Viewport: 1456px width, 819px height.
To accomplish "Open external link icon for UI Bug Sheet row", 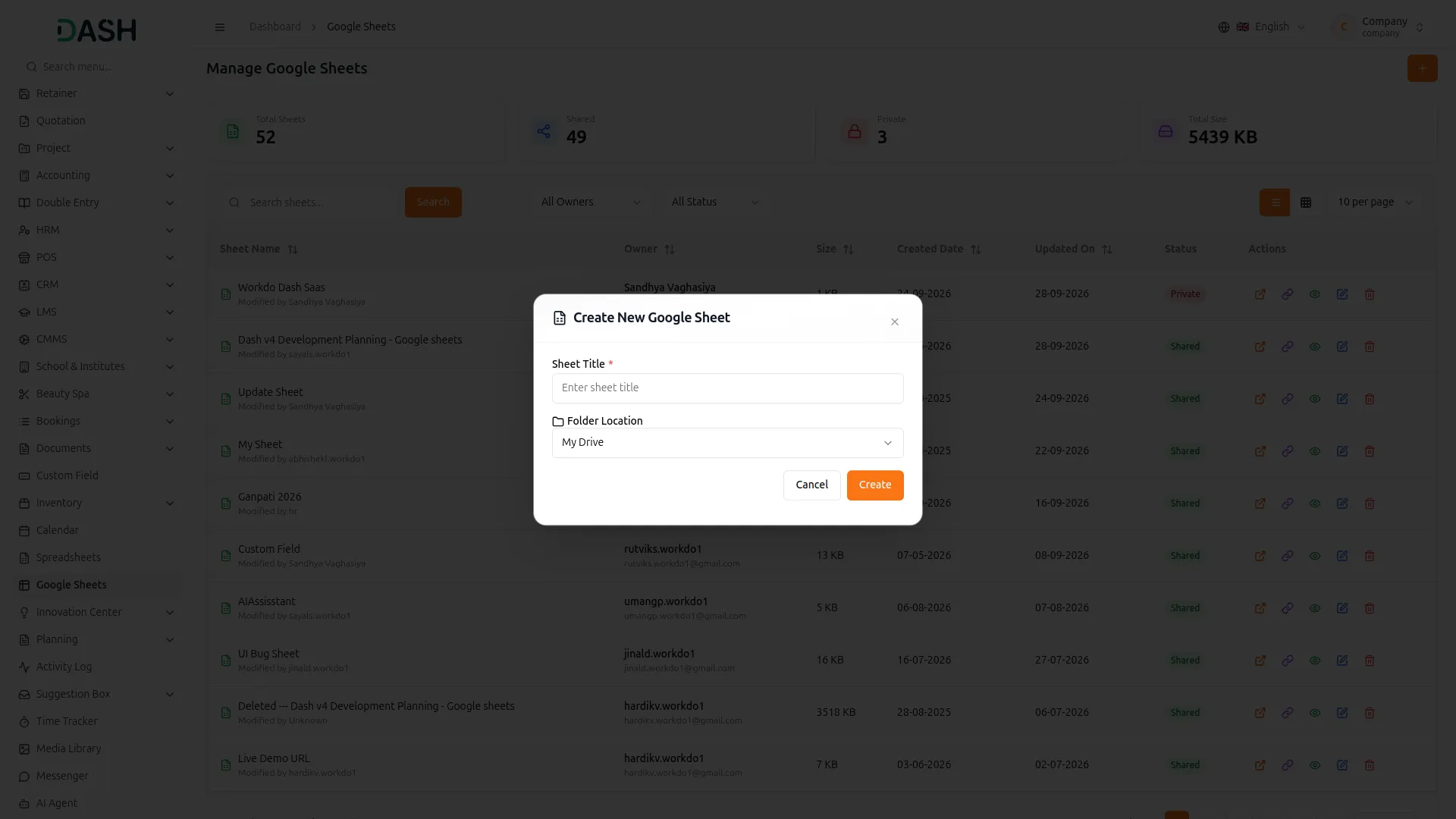I will tap(1260, 661).
